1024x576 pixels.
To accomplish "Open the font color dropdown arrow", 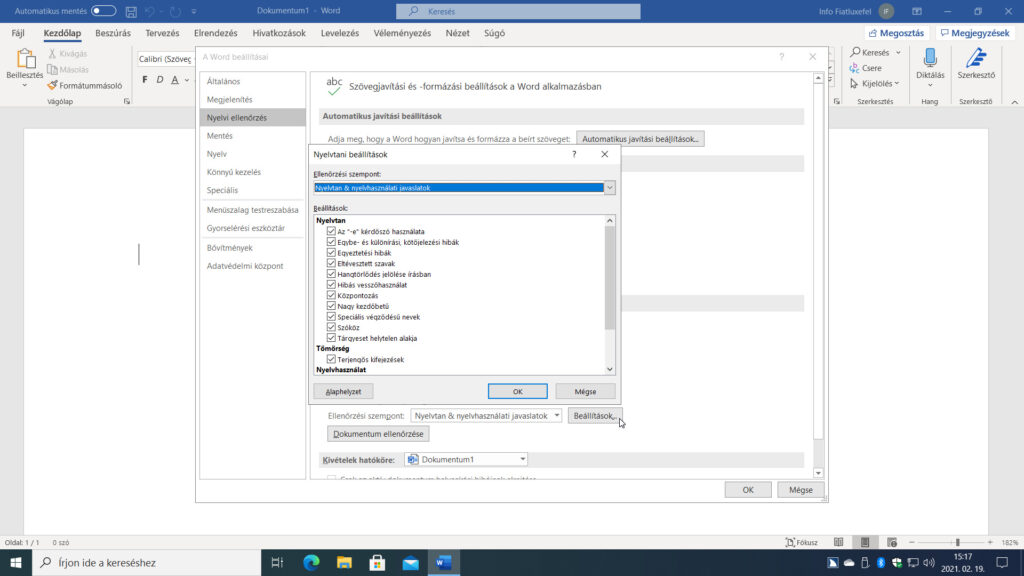I will click(x=187, y=80).
